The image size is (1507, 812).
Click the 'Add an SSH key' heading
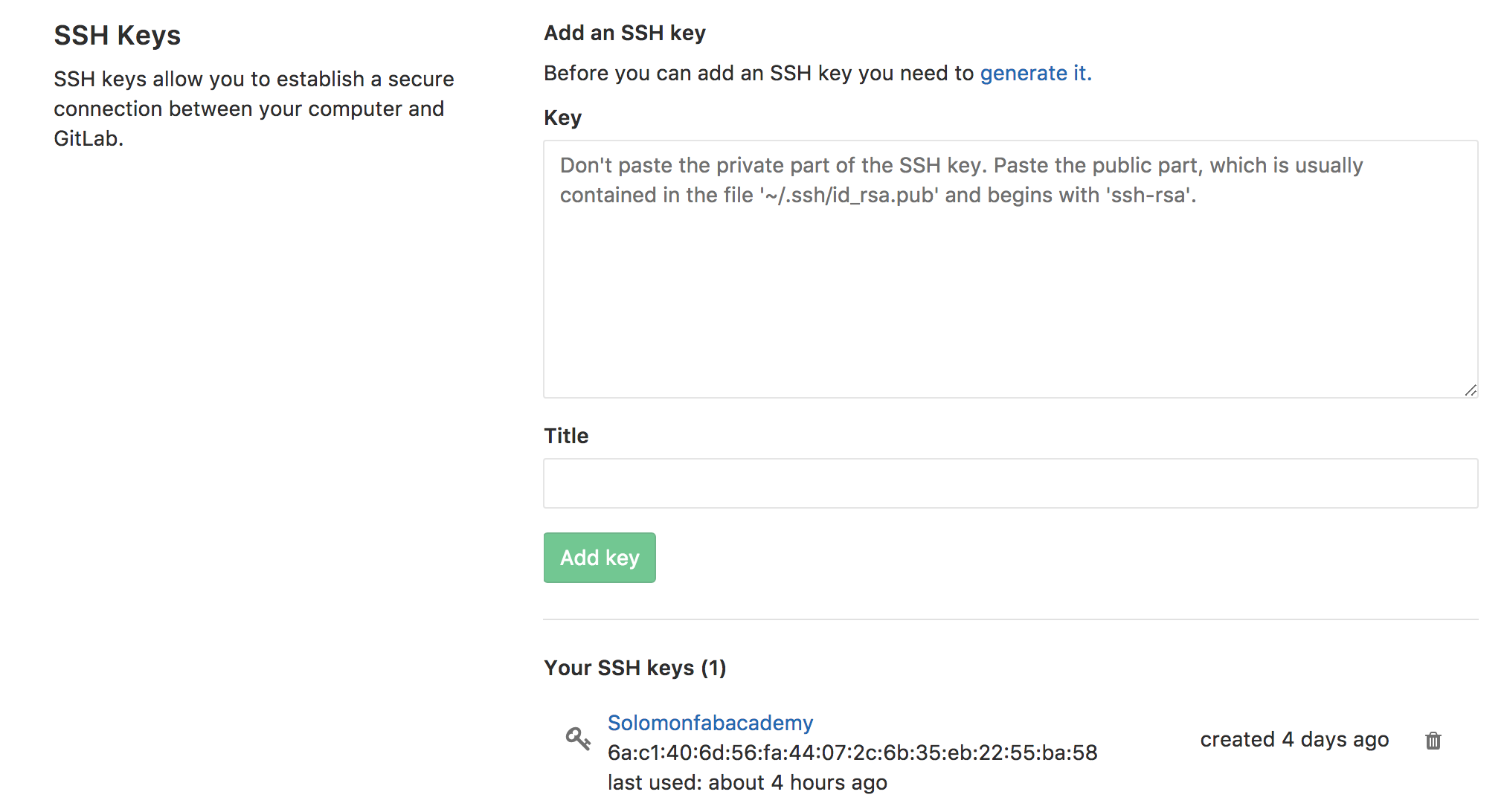625,33
